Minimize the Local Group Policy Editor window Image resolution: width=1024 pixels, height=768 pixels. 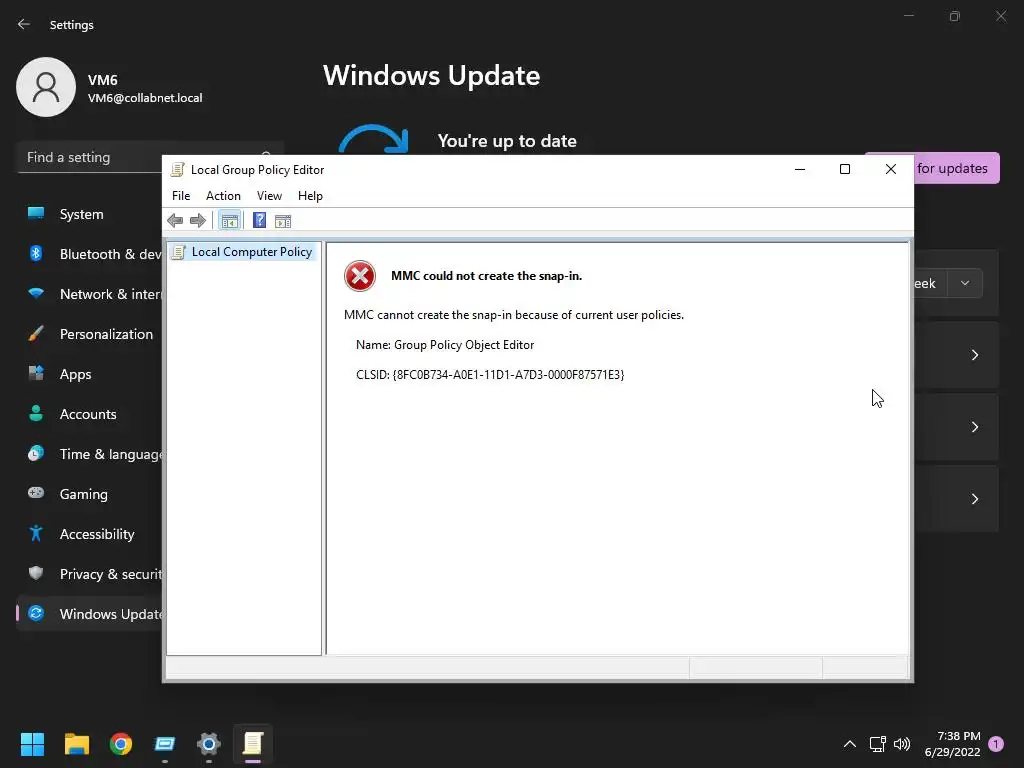(800, 169)
